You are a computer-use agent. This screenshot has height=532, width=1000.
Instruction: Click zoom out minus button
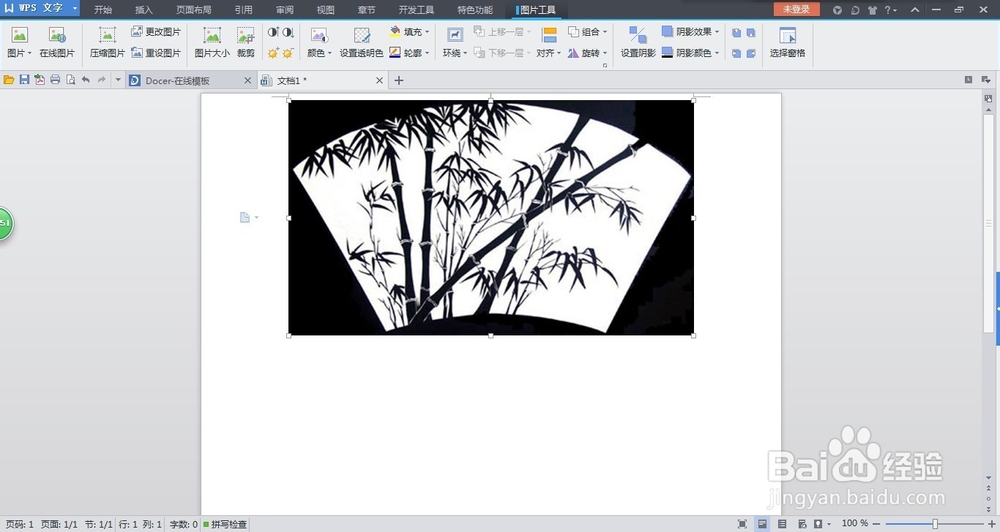click(876, 524)
